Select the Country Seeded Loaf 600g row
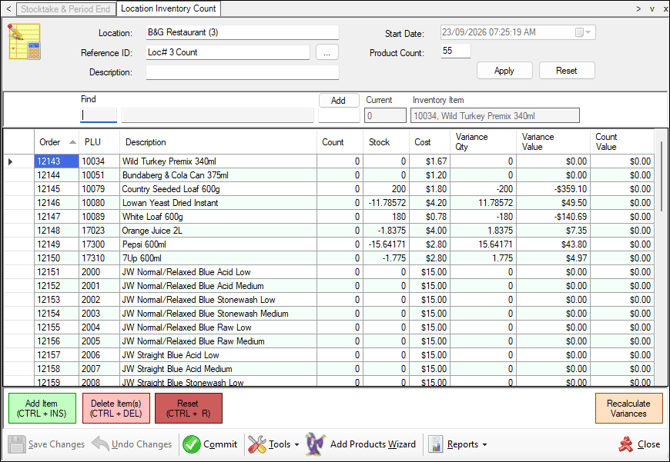The width and height of the screenshot is (670, 462). click(329, 189)
